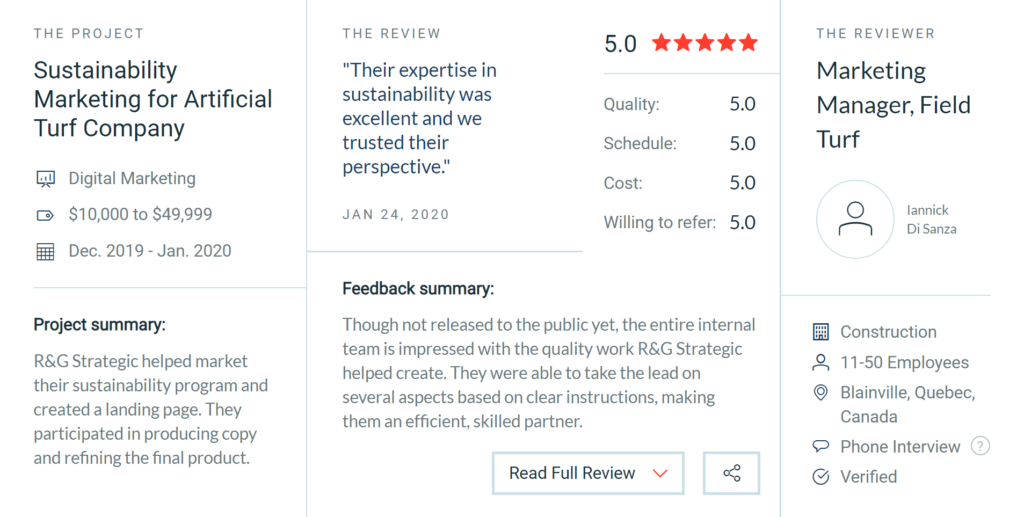The image size is (1024, 517).
Task: Click the Construction industry building icon
Action: 821,332
